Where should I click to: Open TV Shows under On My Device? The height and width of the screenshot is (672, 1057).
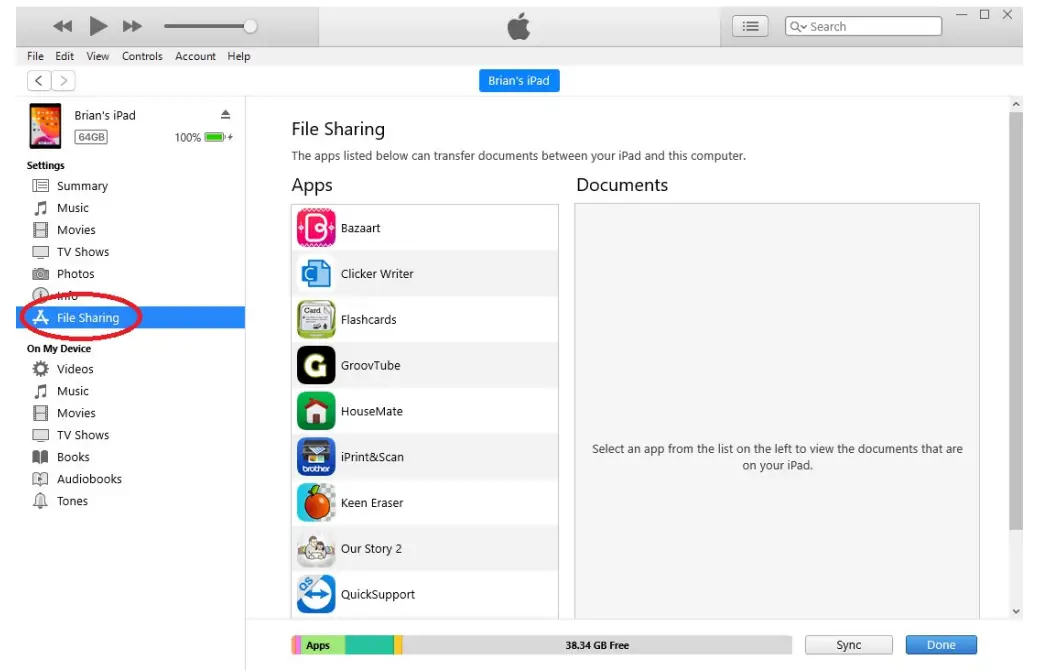tap(83, 435)
